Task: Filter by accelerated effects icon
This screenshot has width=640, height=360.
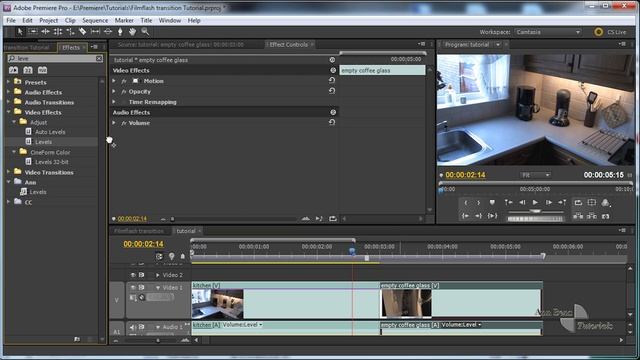Action: pos(13,70)
